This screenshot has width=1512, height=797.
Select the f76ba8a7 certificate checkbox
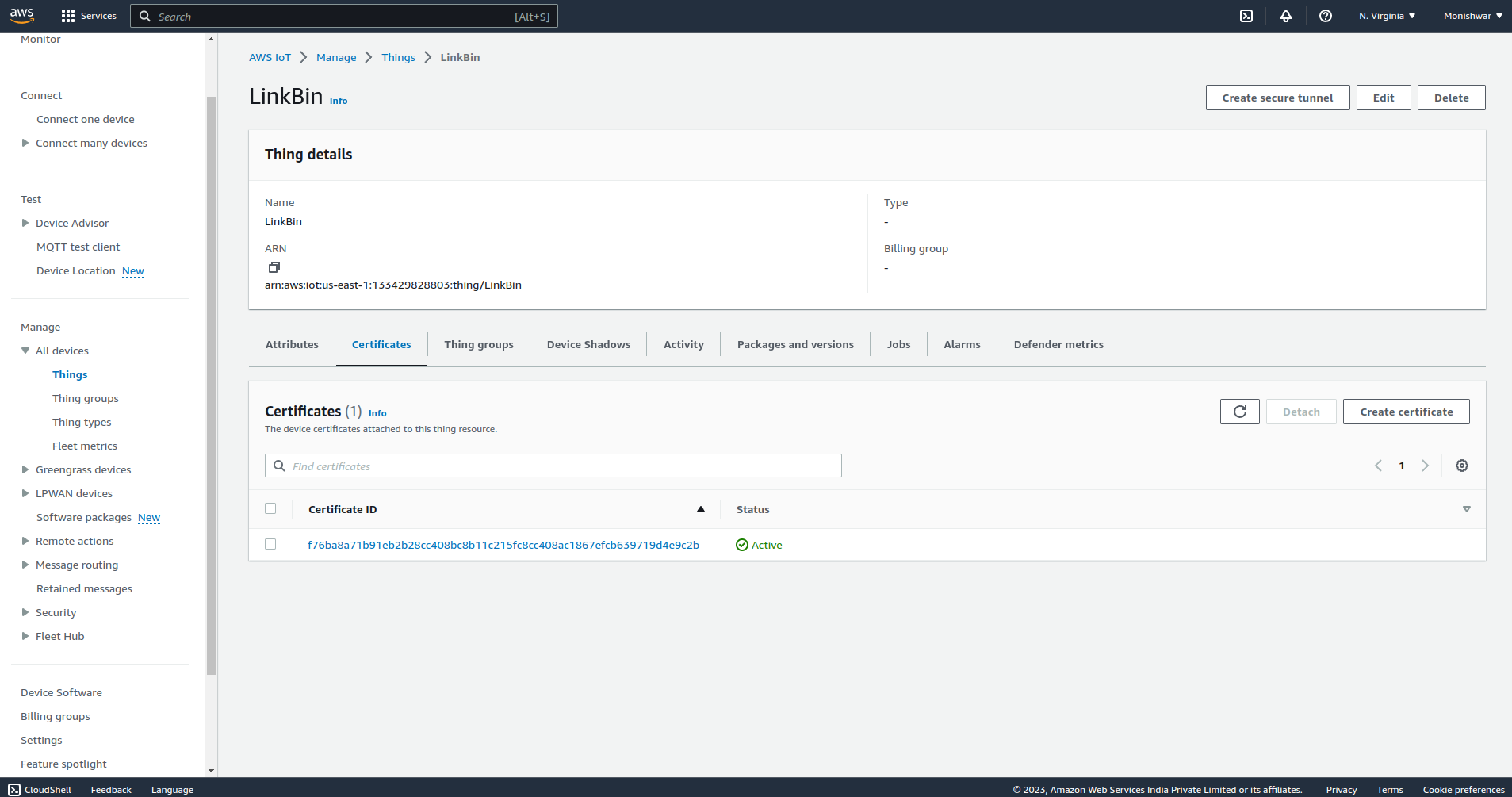tap(270, 544)
